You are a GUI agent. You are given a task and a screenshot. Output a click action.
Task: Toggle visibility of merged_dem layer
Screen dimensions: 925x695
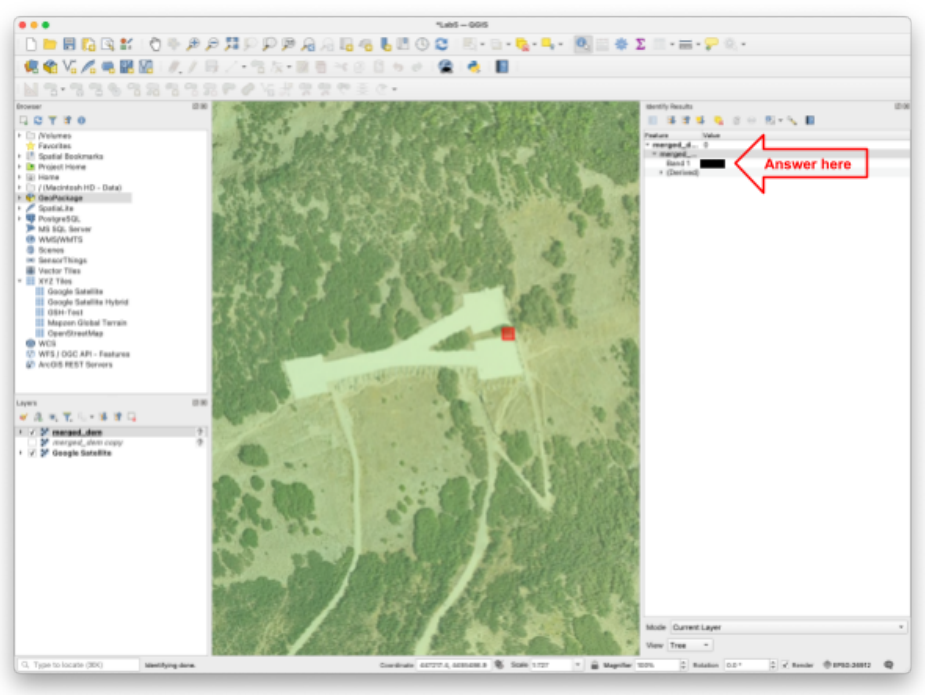coord(32,432)
